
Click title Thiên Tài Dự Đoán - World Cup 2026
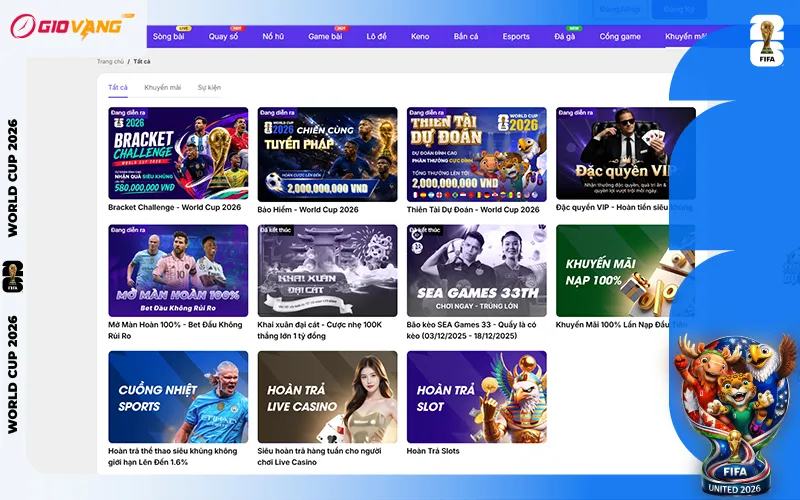pos(473,210)
